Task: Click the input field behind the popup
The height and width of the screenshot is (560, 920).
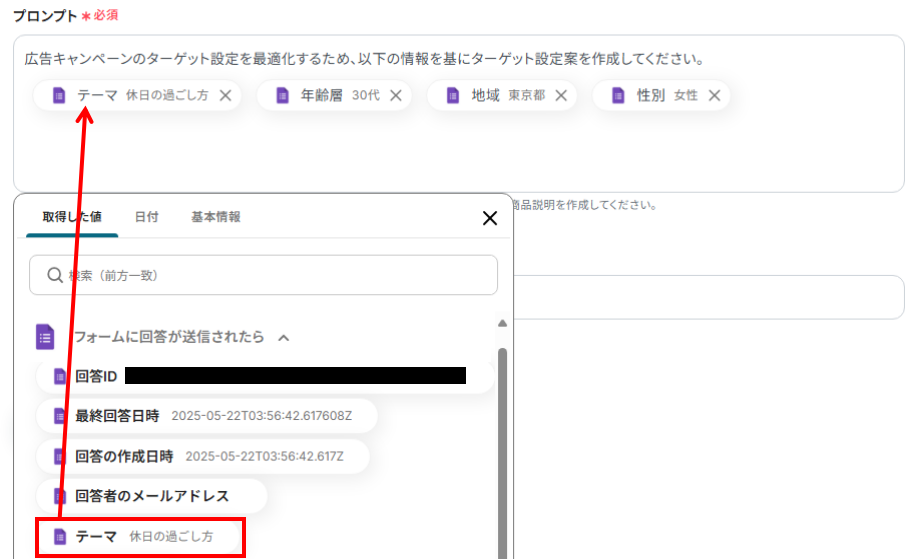Action: click(x=709, y=297)
